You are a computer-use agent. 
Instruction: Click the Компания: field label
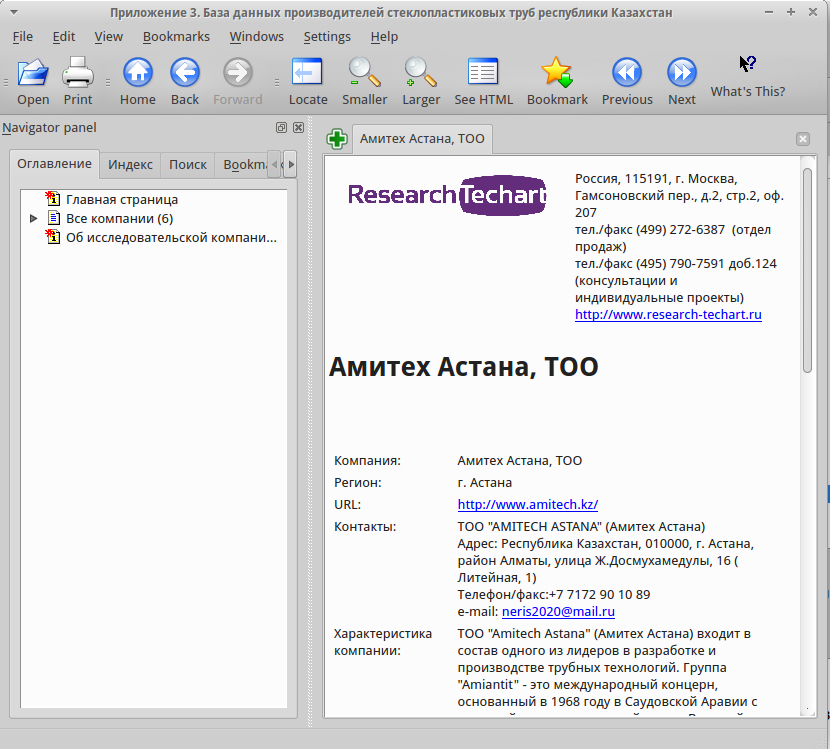point(367,461)
